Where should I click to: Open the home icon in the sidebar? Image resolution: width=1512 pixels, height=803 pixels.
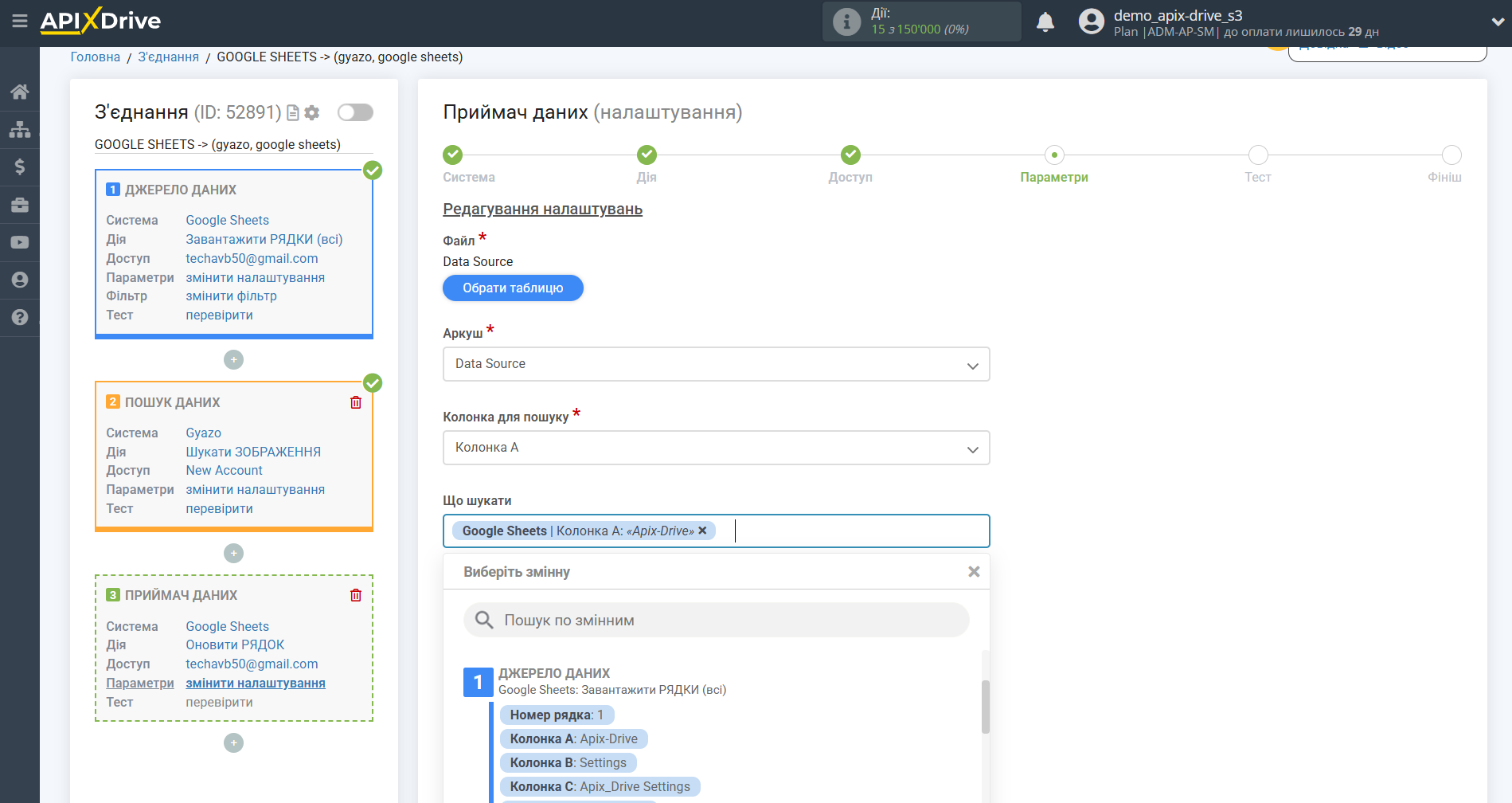pyautogui.click(x=20, y=92)
